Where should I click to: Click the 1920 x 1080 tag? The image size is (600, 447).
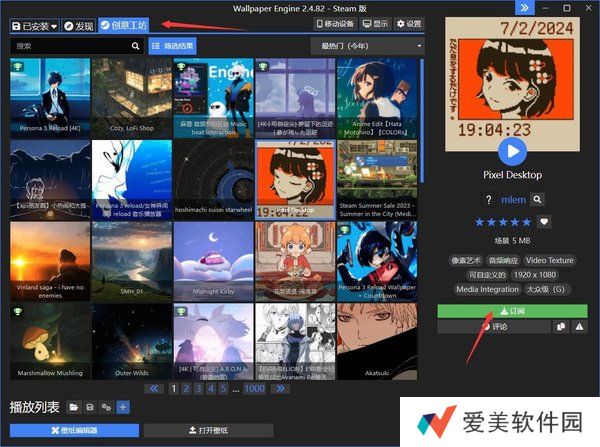(535, 275)
